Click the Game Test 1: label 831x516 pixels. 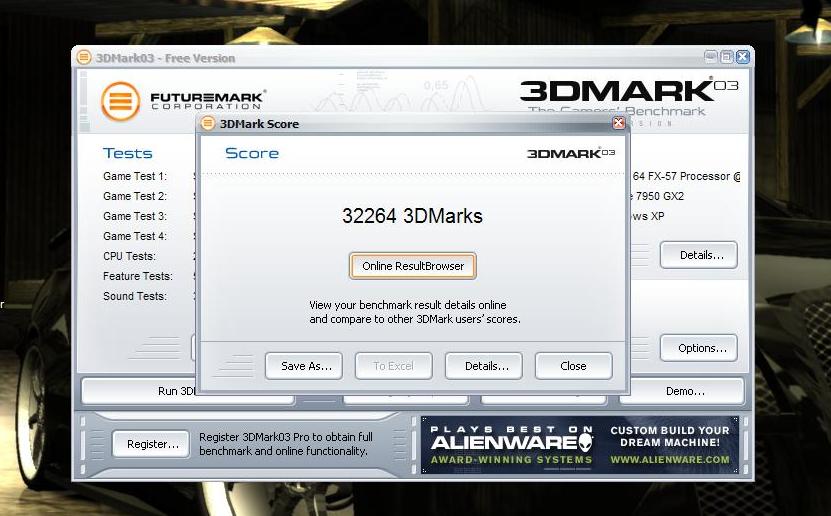pos(135,176)
